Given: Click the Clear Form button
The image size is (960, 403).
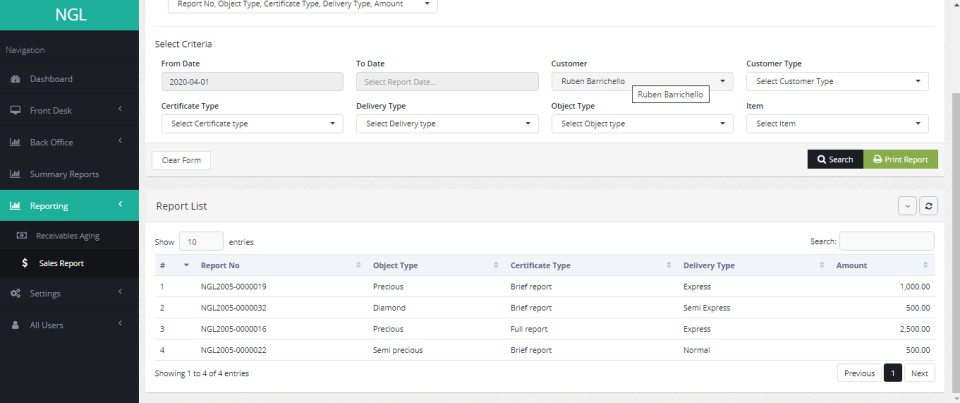Looking at the screenshot, I should coord(181,160).
